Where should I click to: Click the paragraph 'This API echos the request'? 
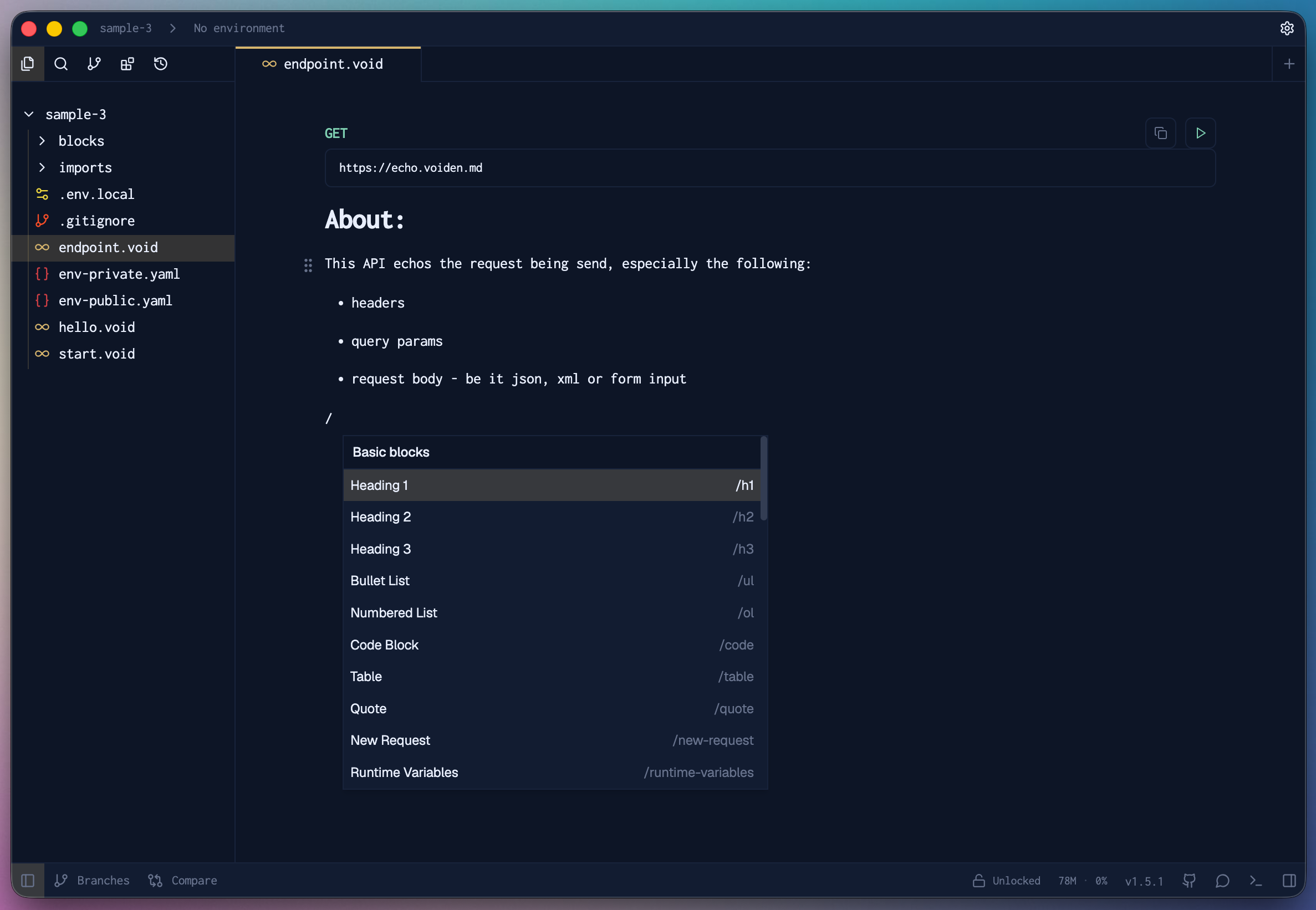click(x=567, y=264)
